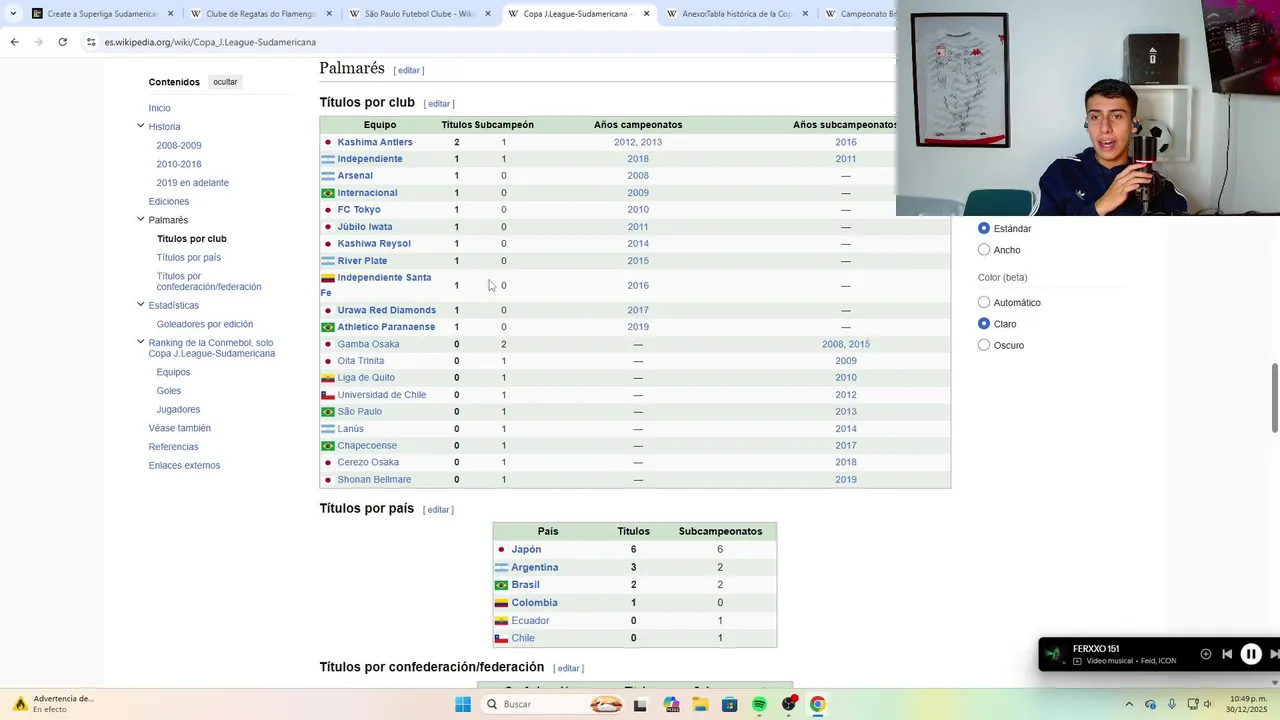Edit the Títulos por club section
This screenshot has width=1280, height=720.
click(439, 104)
